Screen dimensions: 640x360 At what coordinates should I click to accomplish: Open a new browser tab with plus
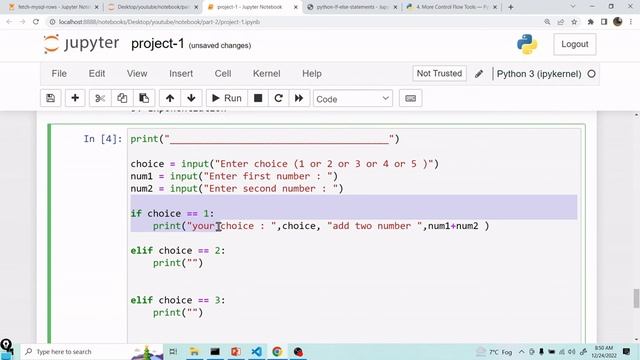[511, 7]
